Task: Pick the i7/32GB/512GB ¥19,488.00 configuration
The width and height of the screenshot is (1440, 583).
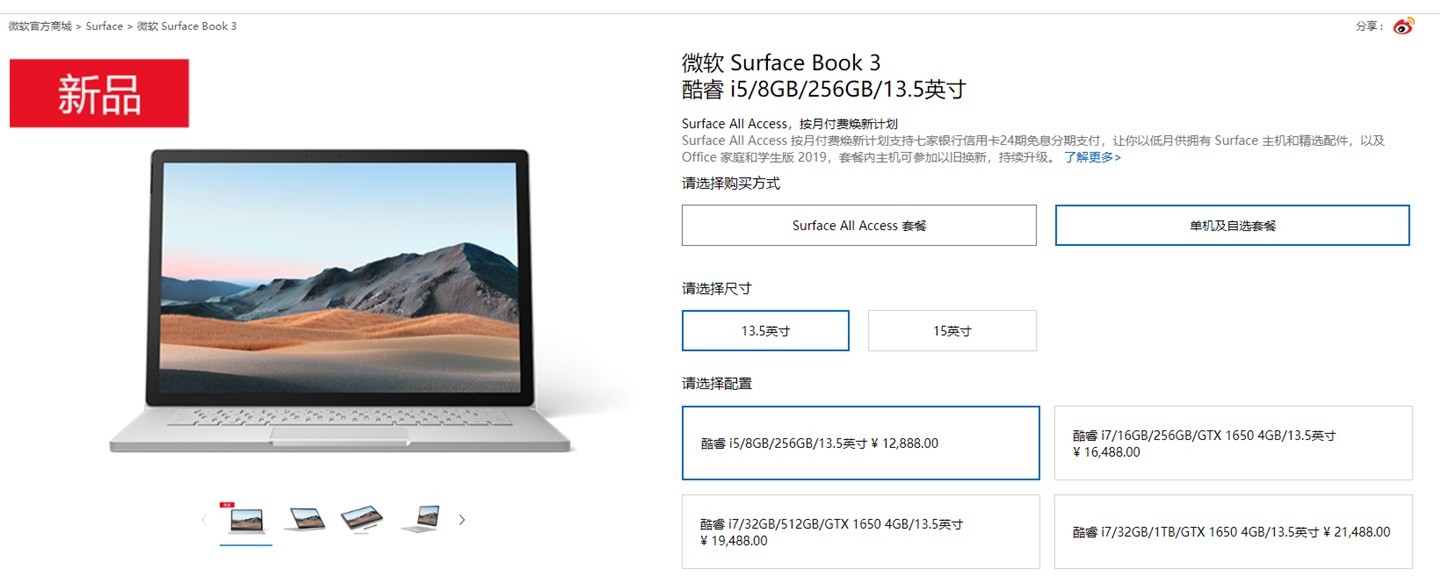Action: click(861, 531)
